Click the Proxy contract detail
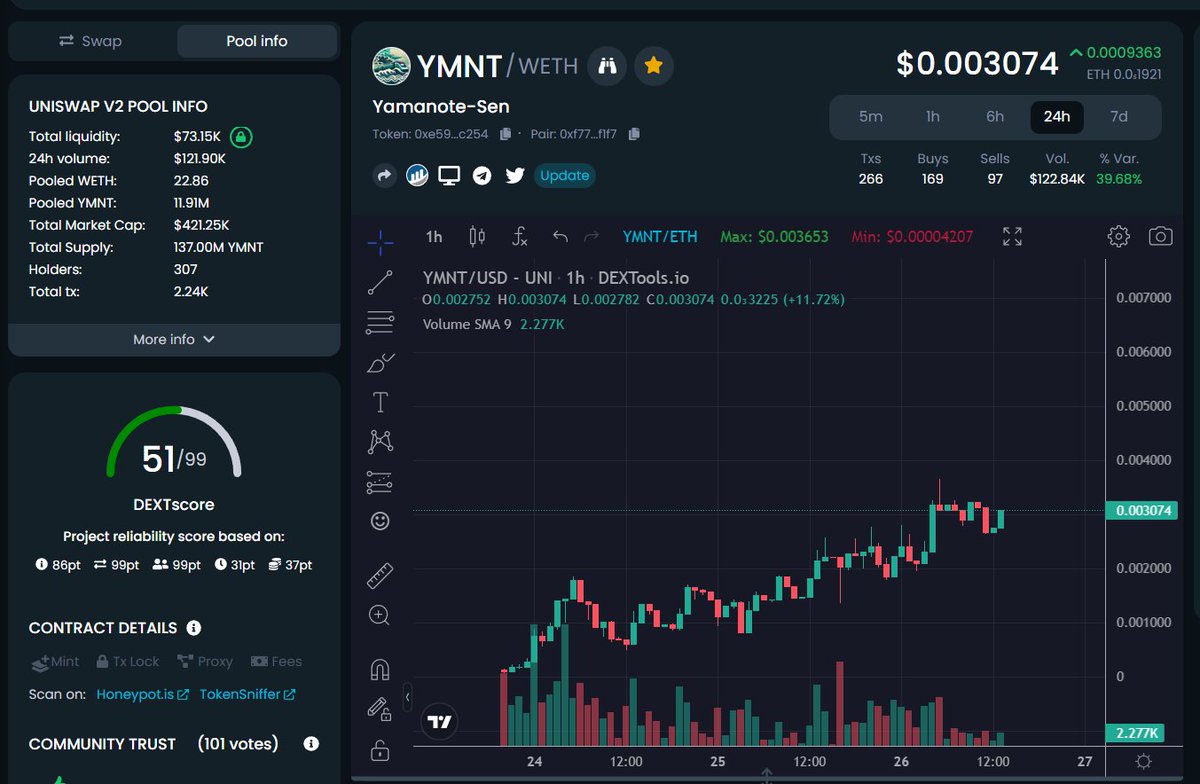This screenshot has height=784, width=1200. (x=204, y=662)
